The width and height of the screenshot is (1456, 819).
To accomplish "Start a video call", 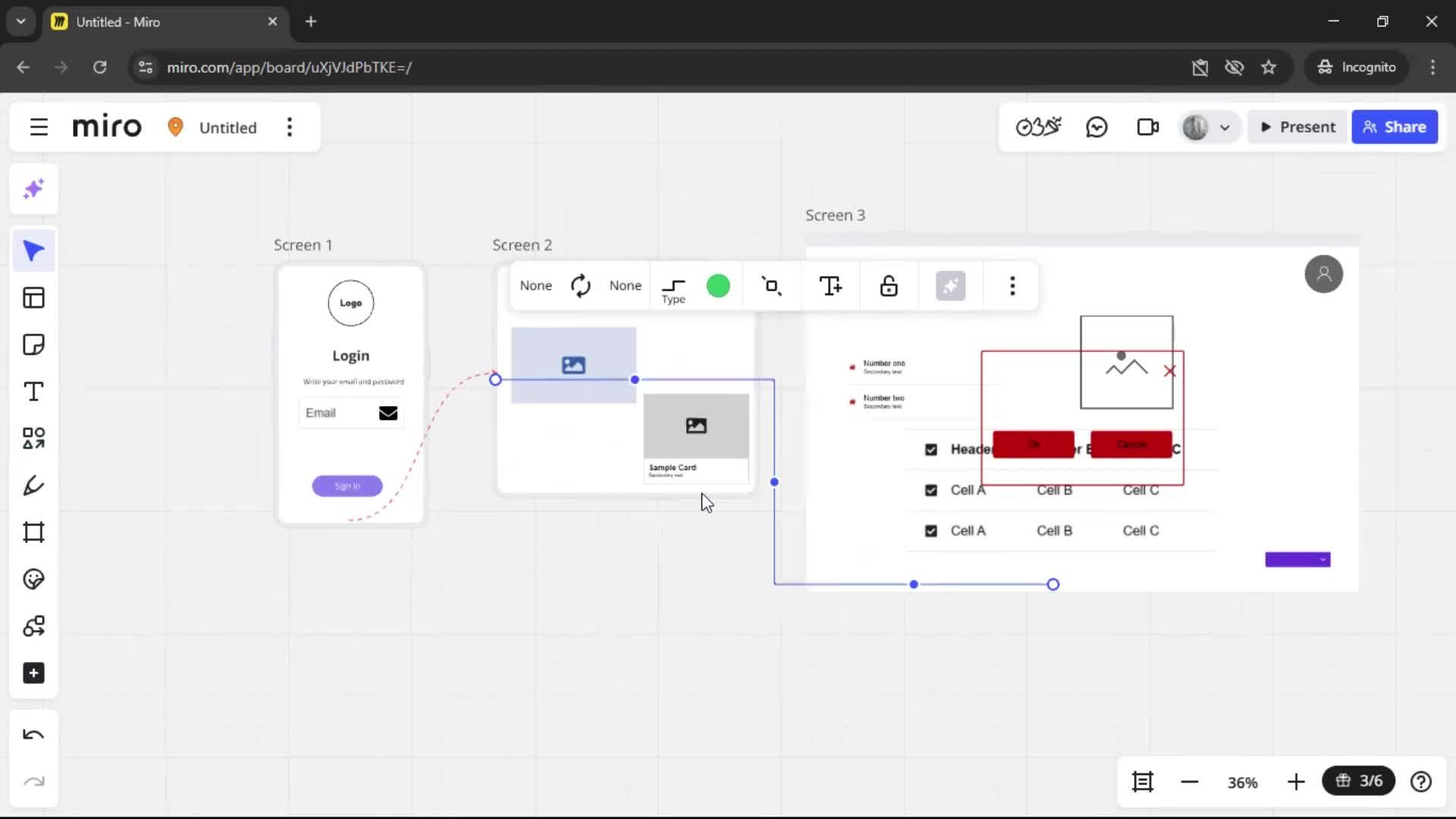I will pyautogui.click(x=1148, y=127).
